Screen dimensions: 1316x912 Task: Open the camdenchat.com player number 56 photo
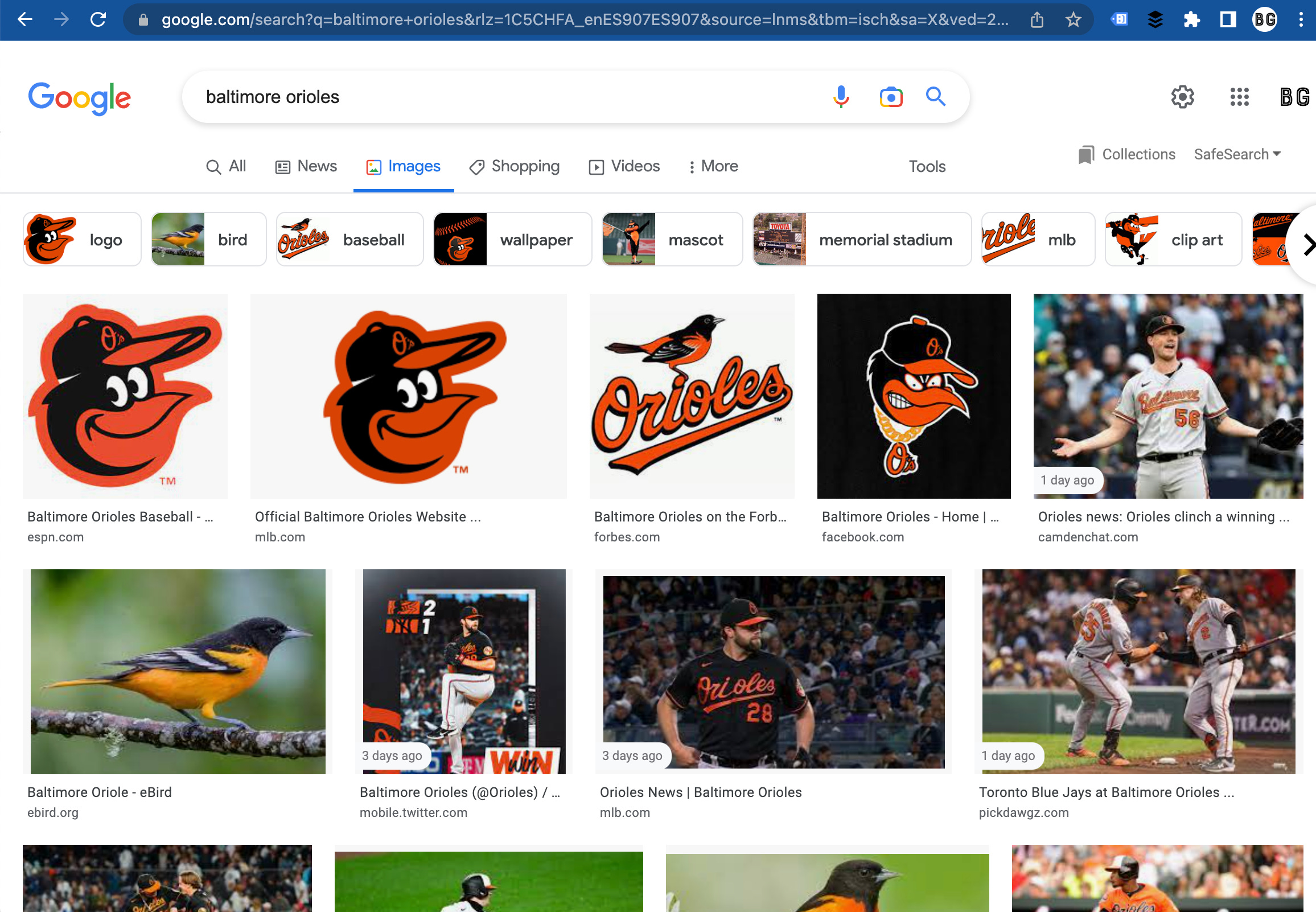[1168, 396]
